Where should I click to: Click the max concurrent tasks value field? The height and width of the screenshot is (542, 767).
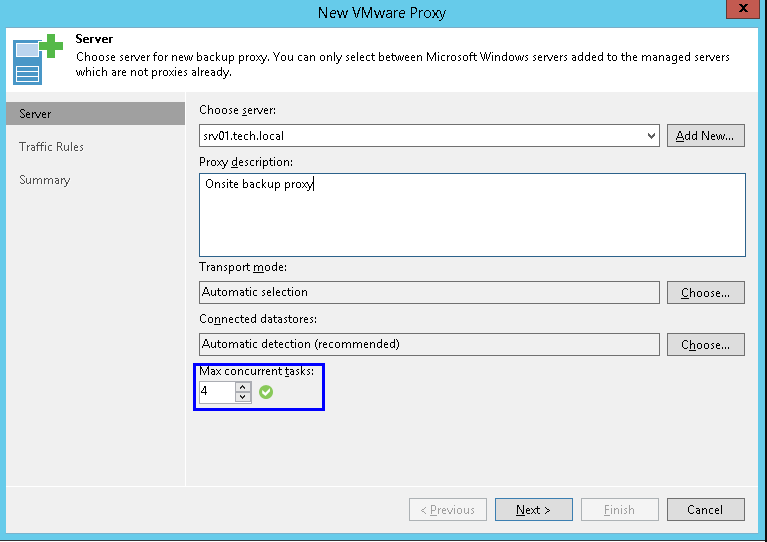217,391
